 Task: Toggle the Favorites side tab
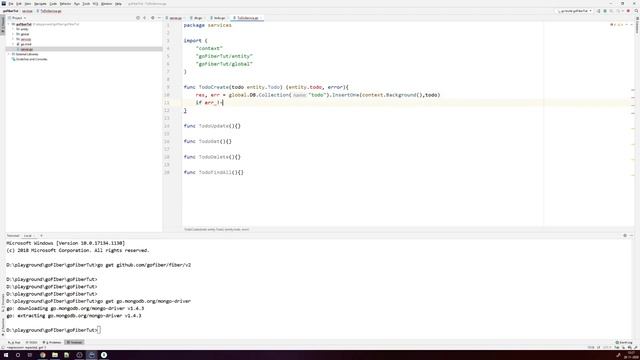click(2, 327)
